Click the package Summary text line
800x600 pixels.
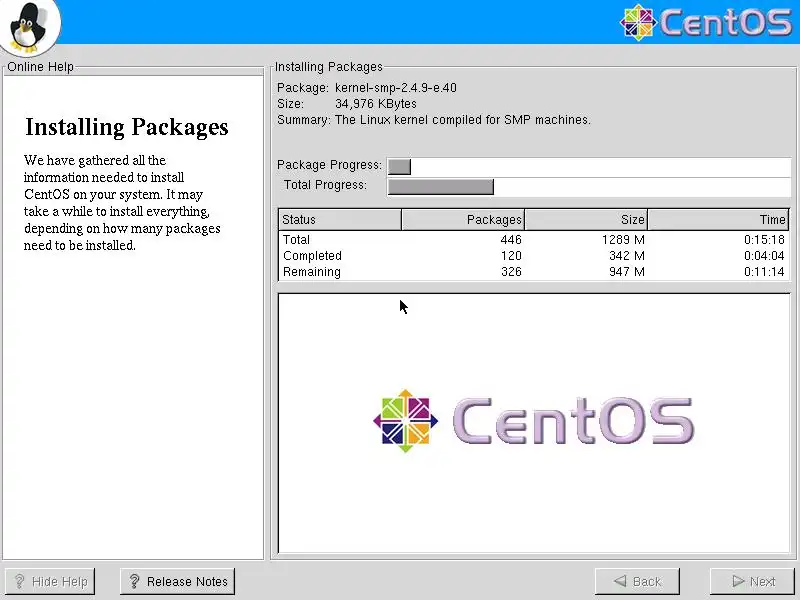(434, 120)
